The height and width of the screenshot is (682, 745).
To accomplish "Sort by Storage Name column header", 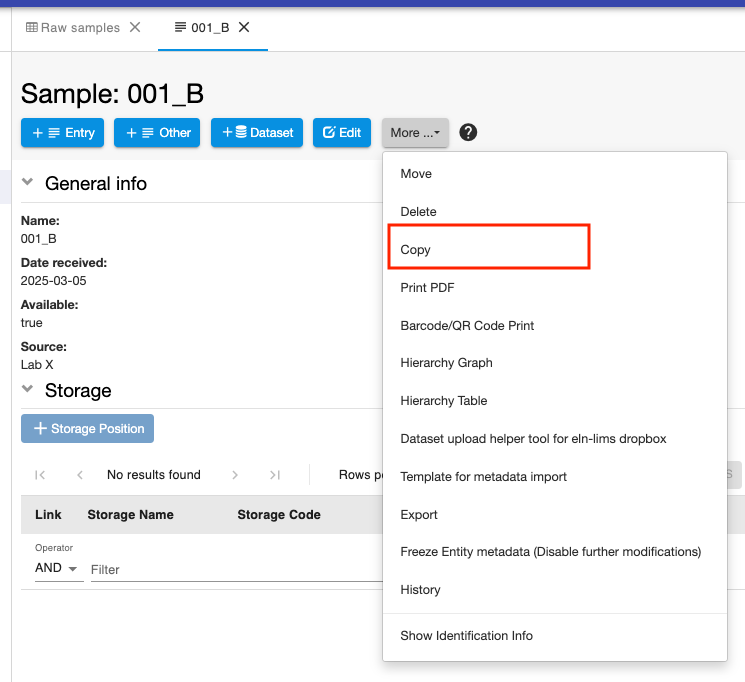I will point(130,515).
